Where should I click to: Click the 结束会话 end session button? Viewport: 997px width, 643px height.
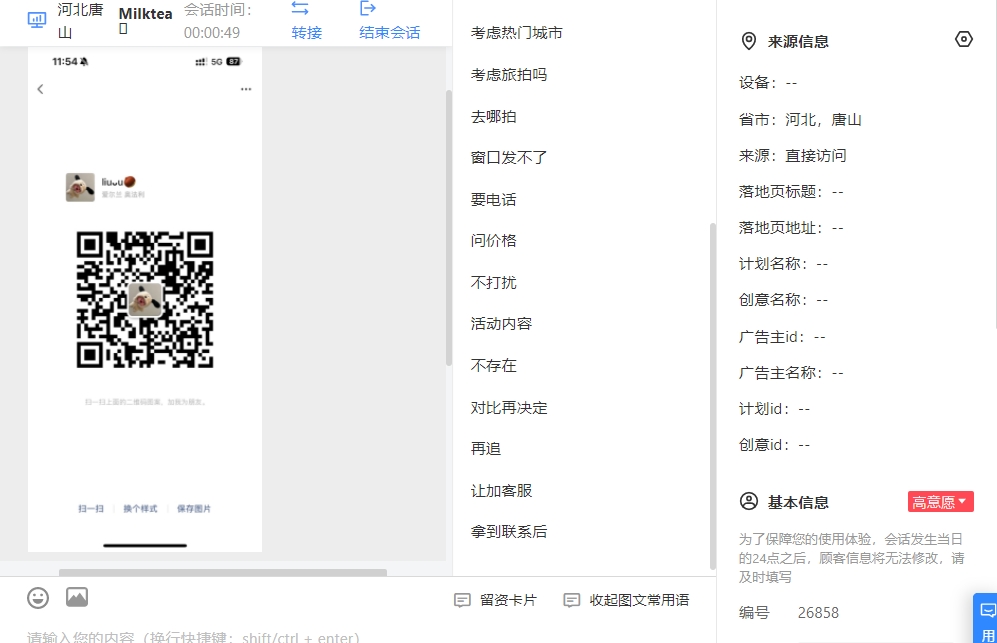390,20
